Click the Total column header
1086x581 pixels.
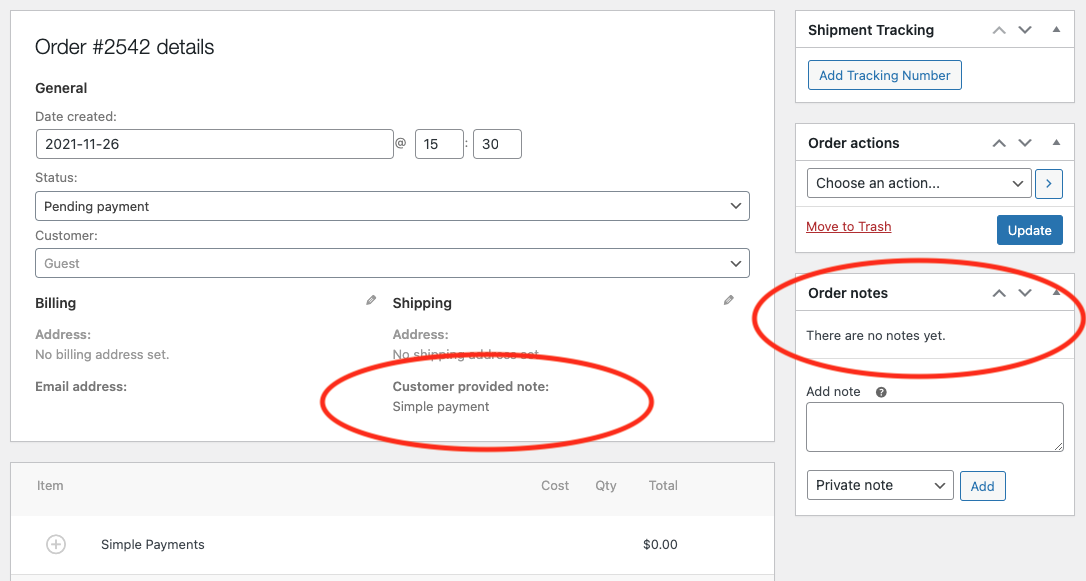(x=663, y=485)
